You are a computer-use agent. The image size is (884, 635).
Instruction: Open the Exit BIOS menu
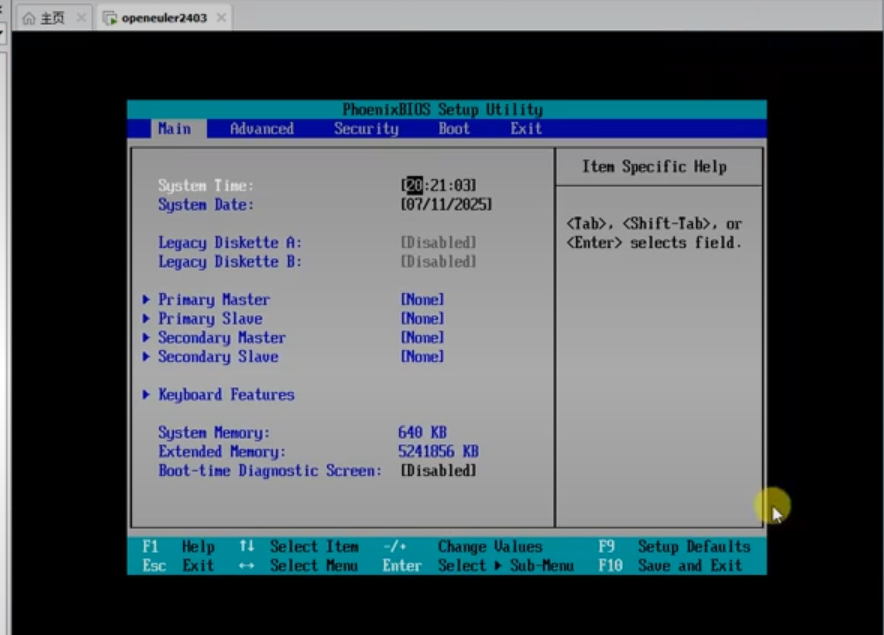click(x=526, y=129)
